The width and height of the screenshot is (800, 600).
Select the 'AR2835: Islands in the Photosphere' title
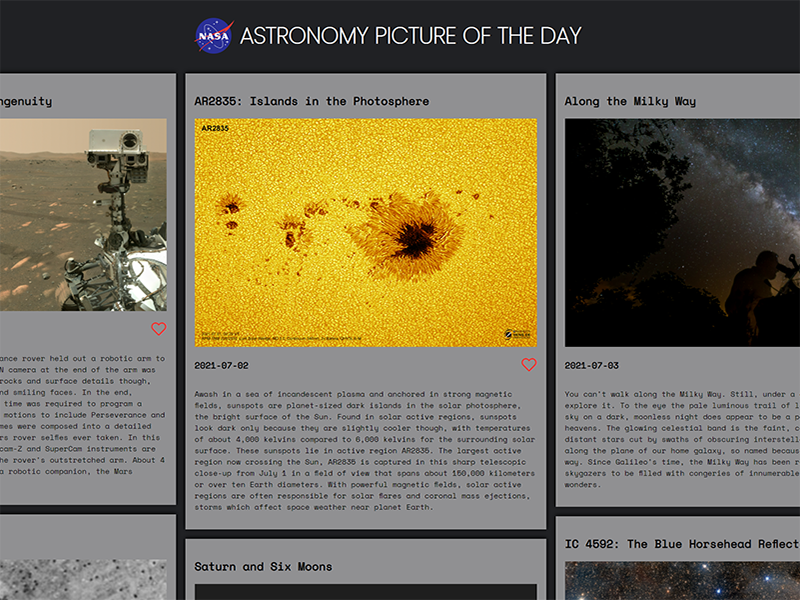311,101
